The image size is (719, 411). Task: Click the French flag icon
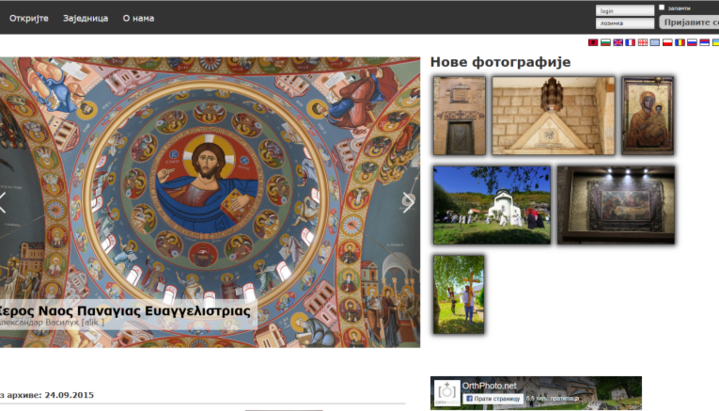coord(630,43)
